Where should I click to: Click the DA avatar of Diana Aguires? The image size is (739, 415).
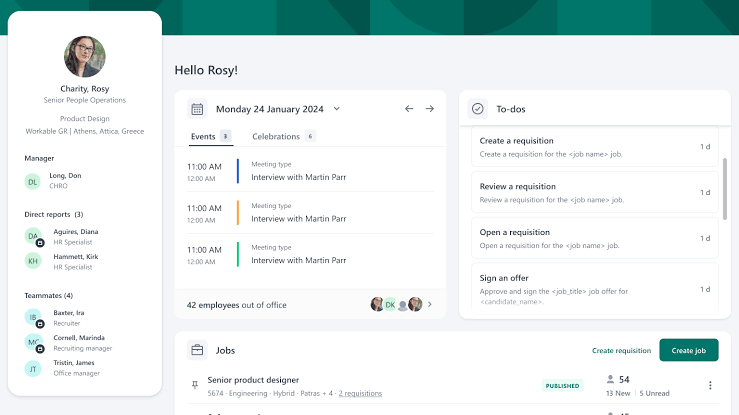point(33,236)
